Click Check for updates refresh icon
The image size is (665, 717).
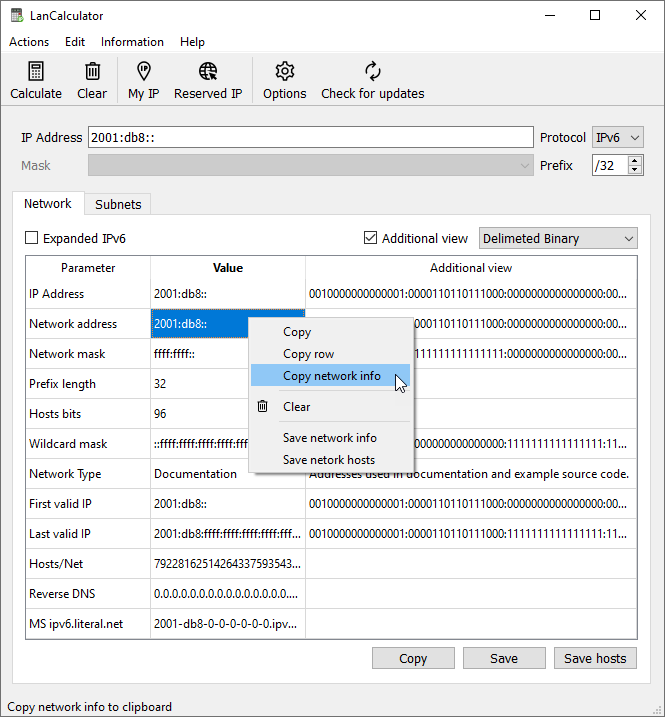(x=372, y=71)
